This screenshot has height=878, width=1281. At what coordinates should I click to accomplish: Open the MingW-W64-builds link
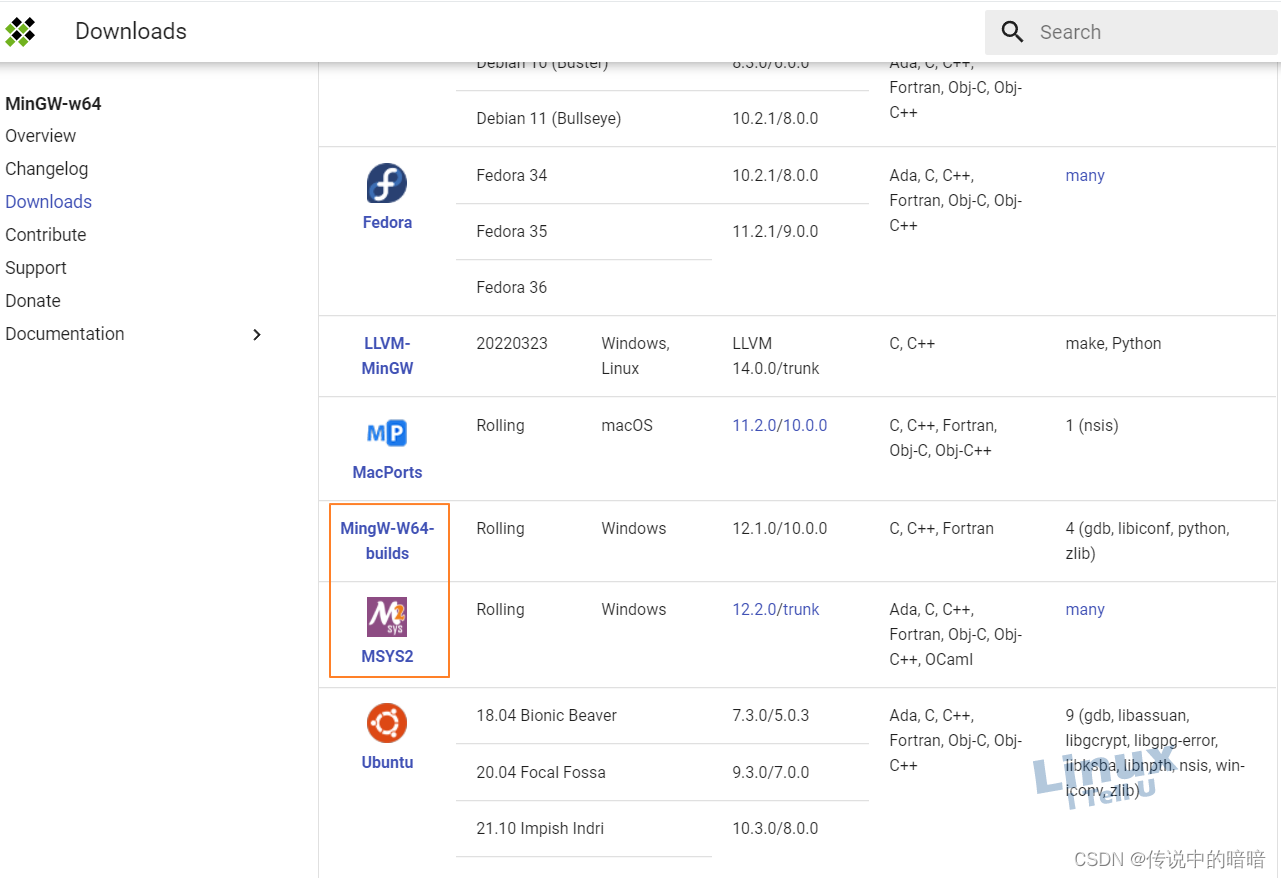[387, 541]
